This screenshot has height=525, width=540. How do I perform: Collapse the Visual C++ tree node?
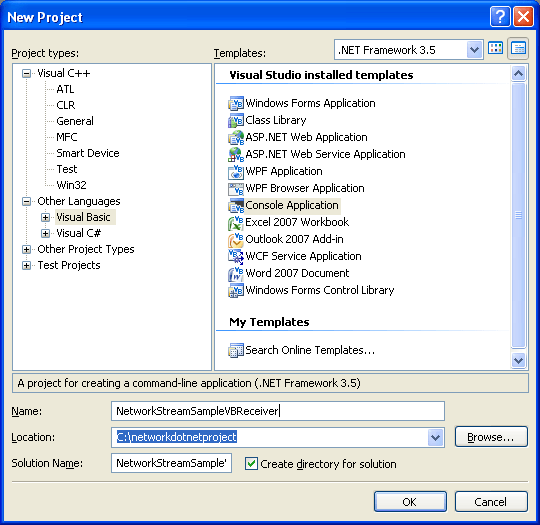(x=27, y=73)
